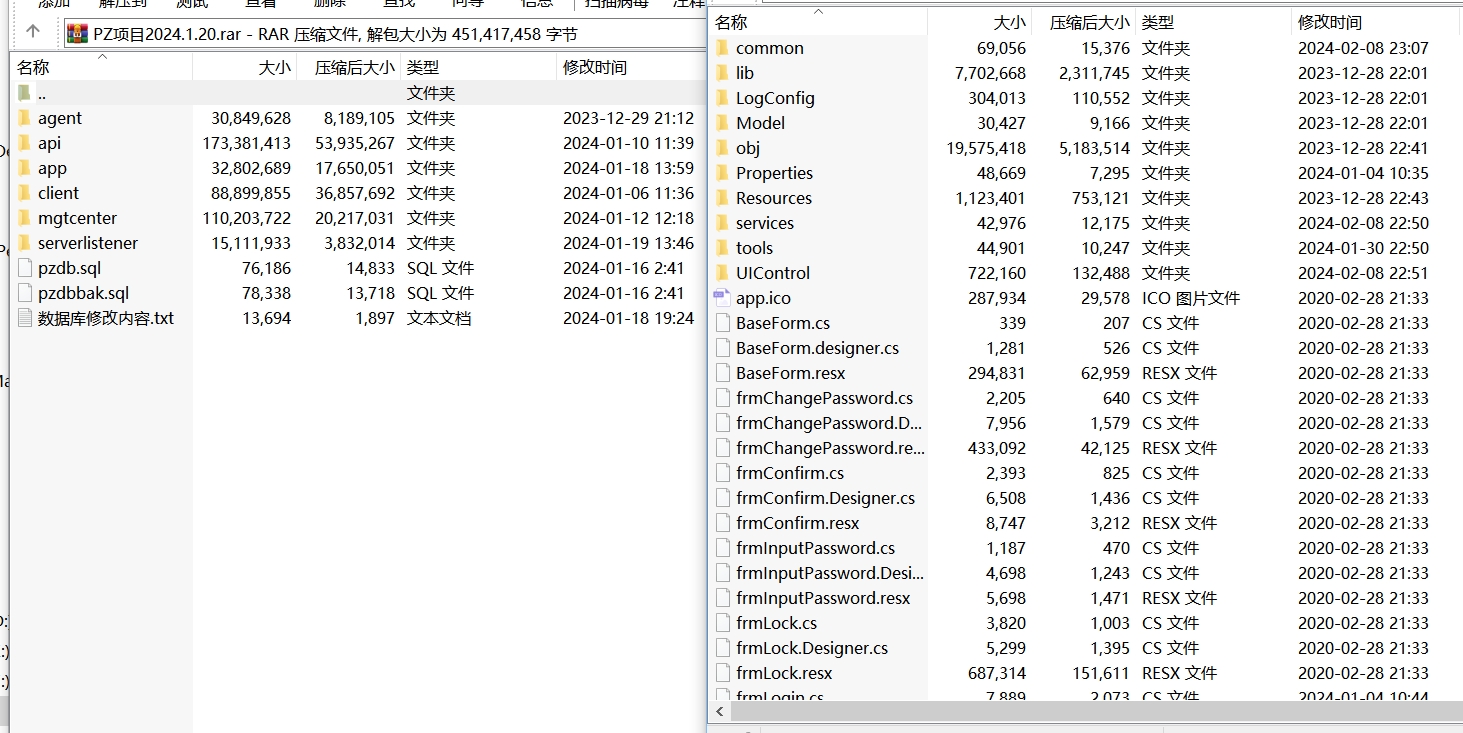Select the file name frmChangePassword.cs
This screenshot has width=1463, height=733.
tap(824, 398)
